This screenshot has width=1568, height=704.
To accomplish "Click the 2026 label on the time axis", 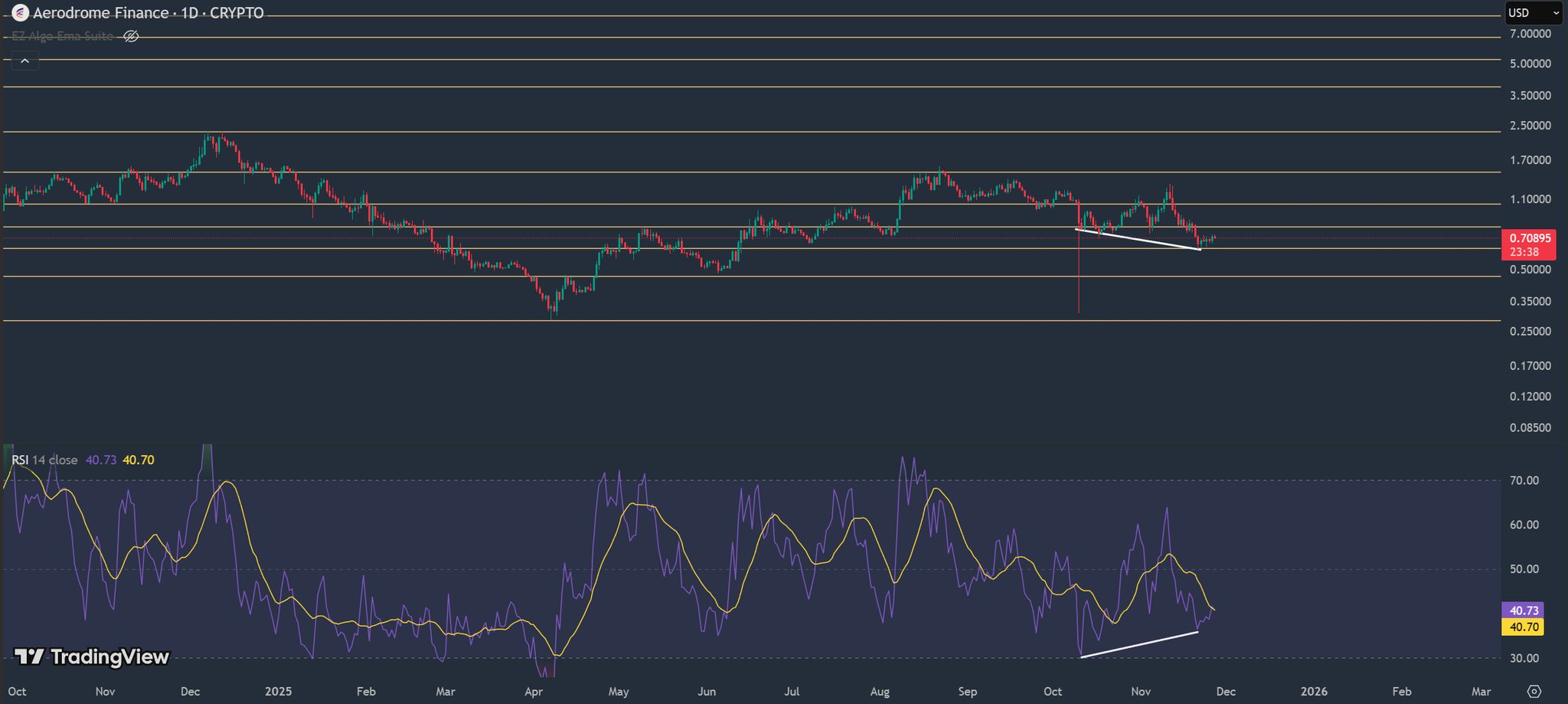I will click(x=1314, y=691).
